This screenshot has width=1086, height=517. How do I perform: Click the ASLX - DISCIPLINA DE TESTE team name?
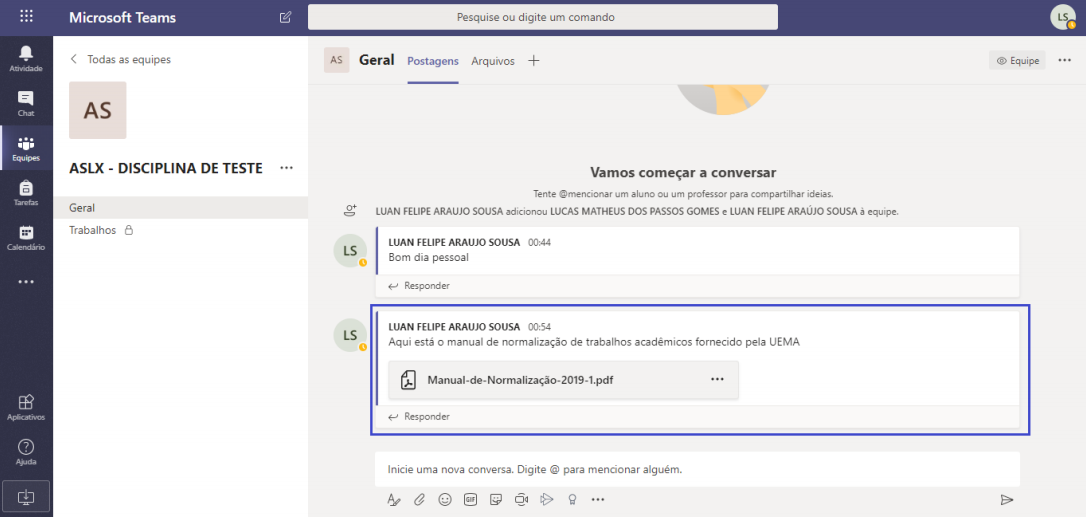pos(166,168)
